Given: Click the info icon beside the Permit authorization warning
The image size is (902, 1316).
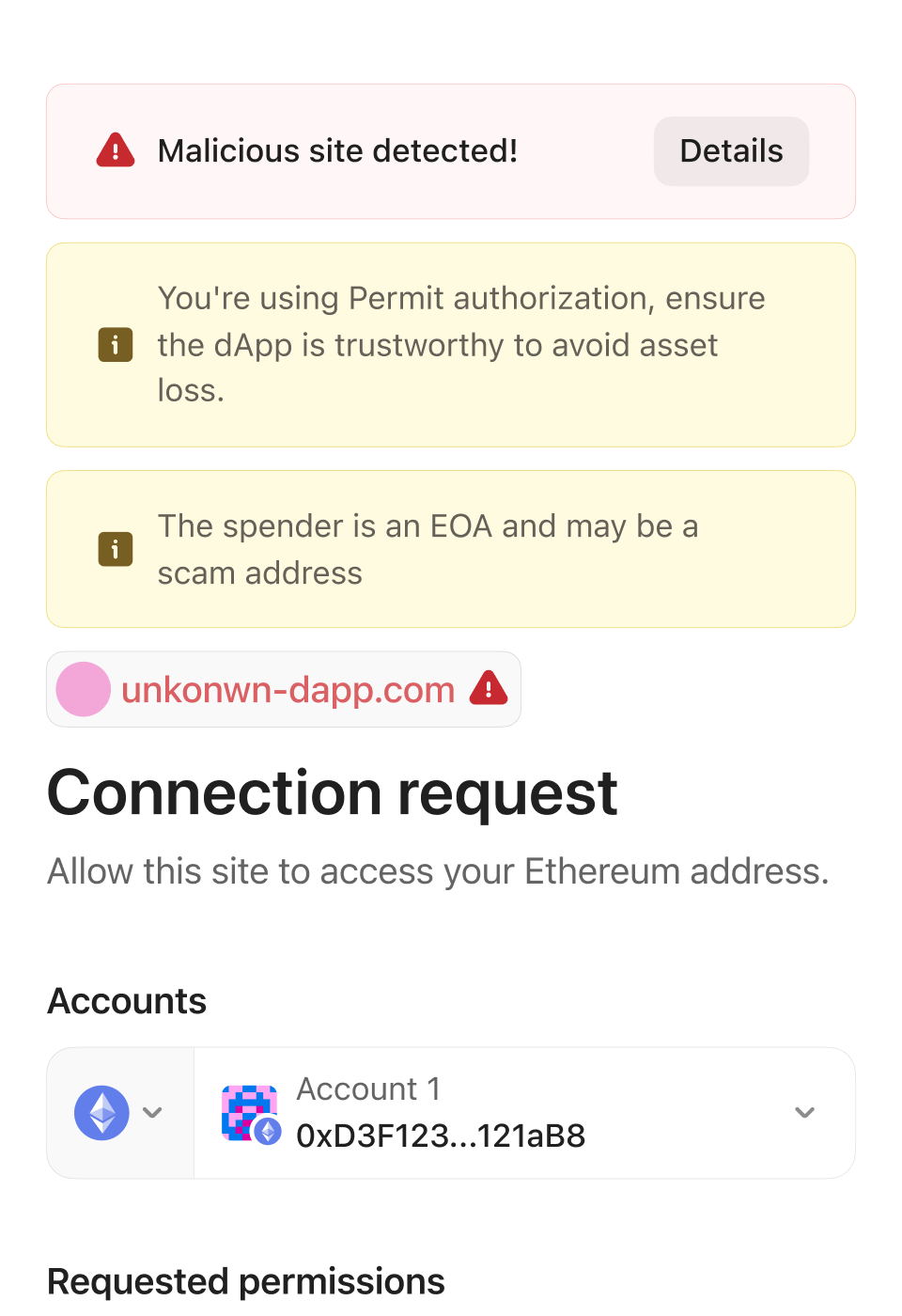Looking at the screenshot, I should pyautogui.click(x=116, y=345).
